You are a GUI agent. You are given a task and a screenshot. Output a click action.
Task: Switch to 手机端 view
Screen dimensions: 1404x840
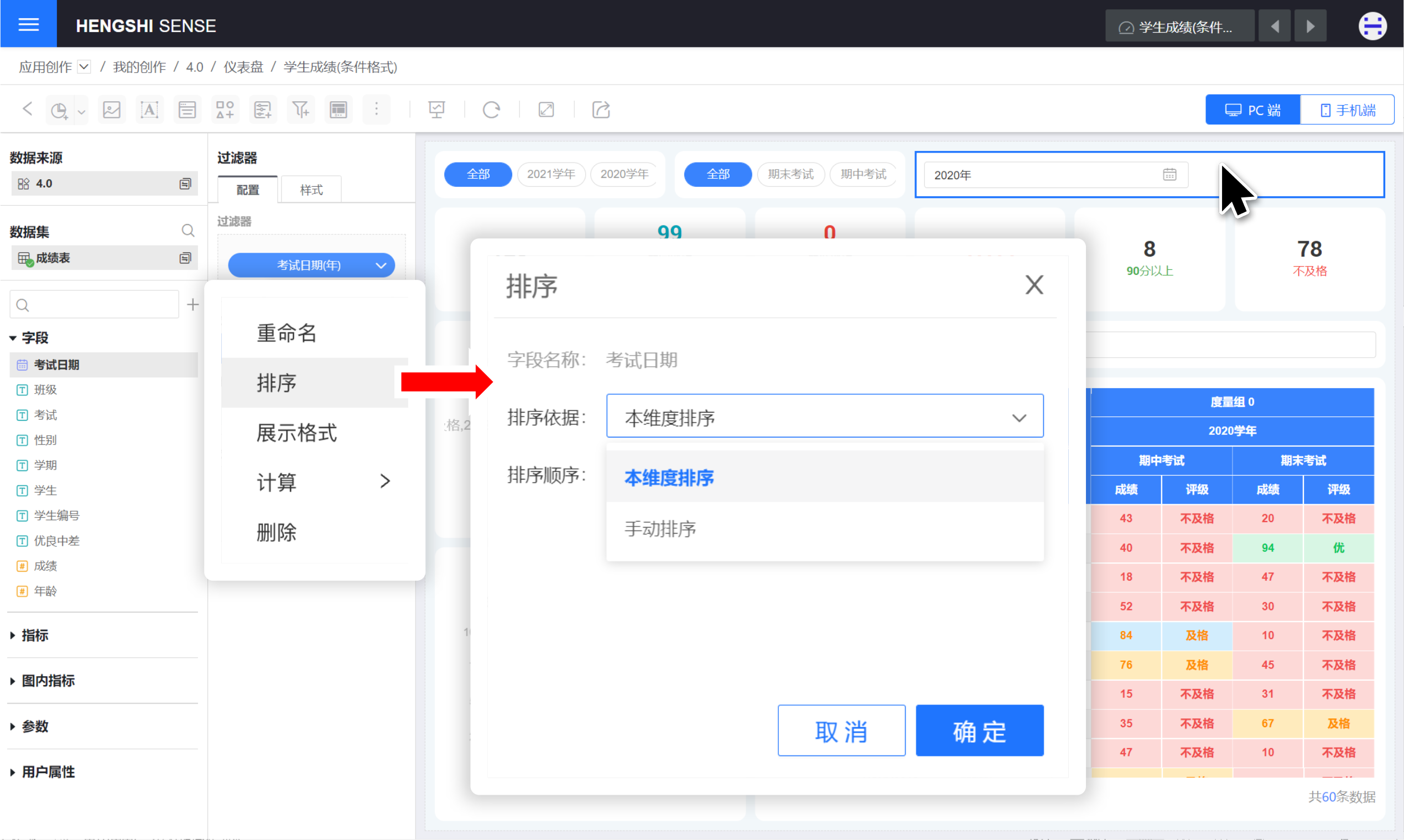1347,110
